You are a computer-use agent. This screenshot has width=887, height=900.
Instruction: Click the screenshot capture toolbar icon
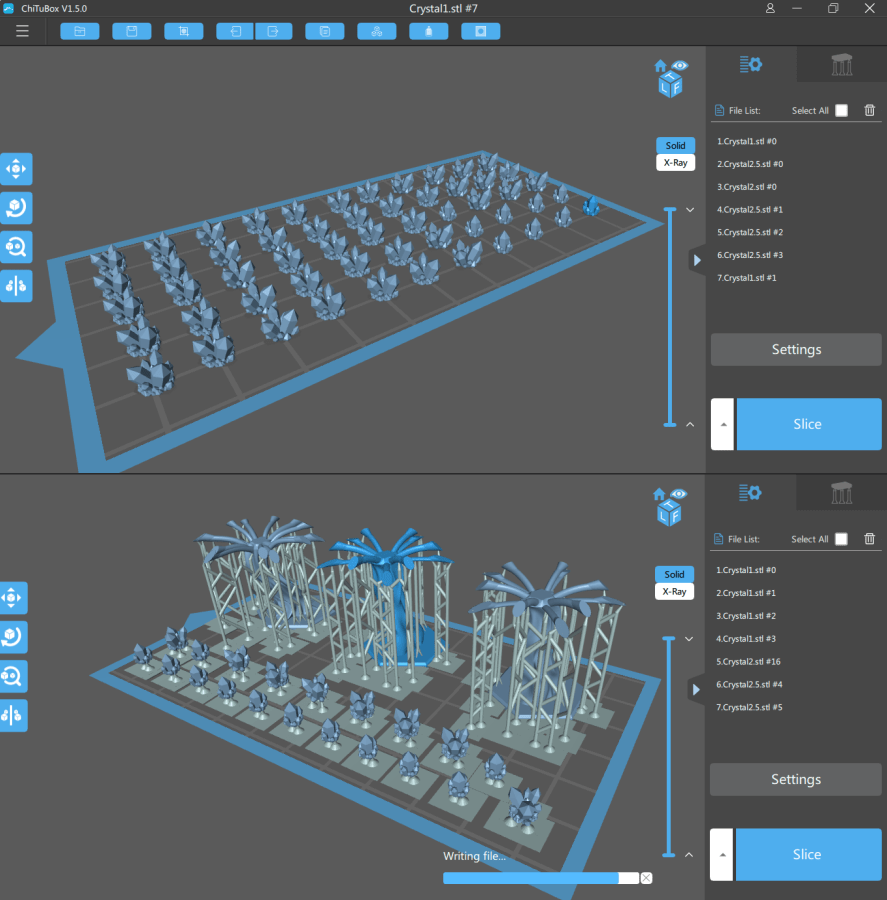click(x=183, y=31)
